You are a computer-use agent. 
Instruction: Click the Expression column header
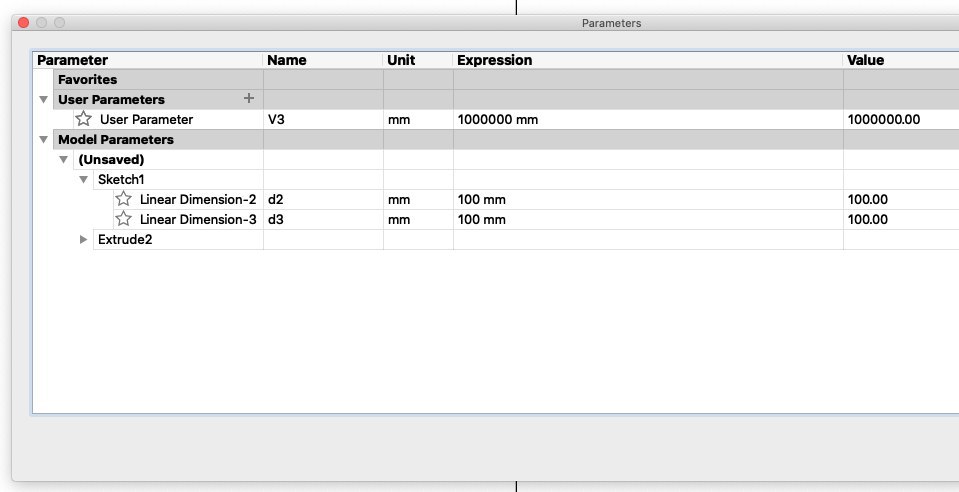(648, 60)
